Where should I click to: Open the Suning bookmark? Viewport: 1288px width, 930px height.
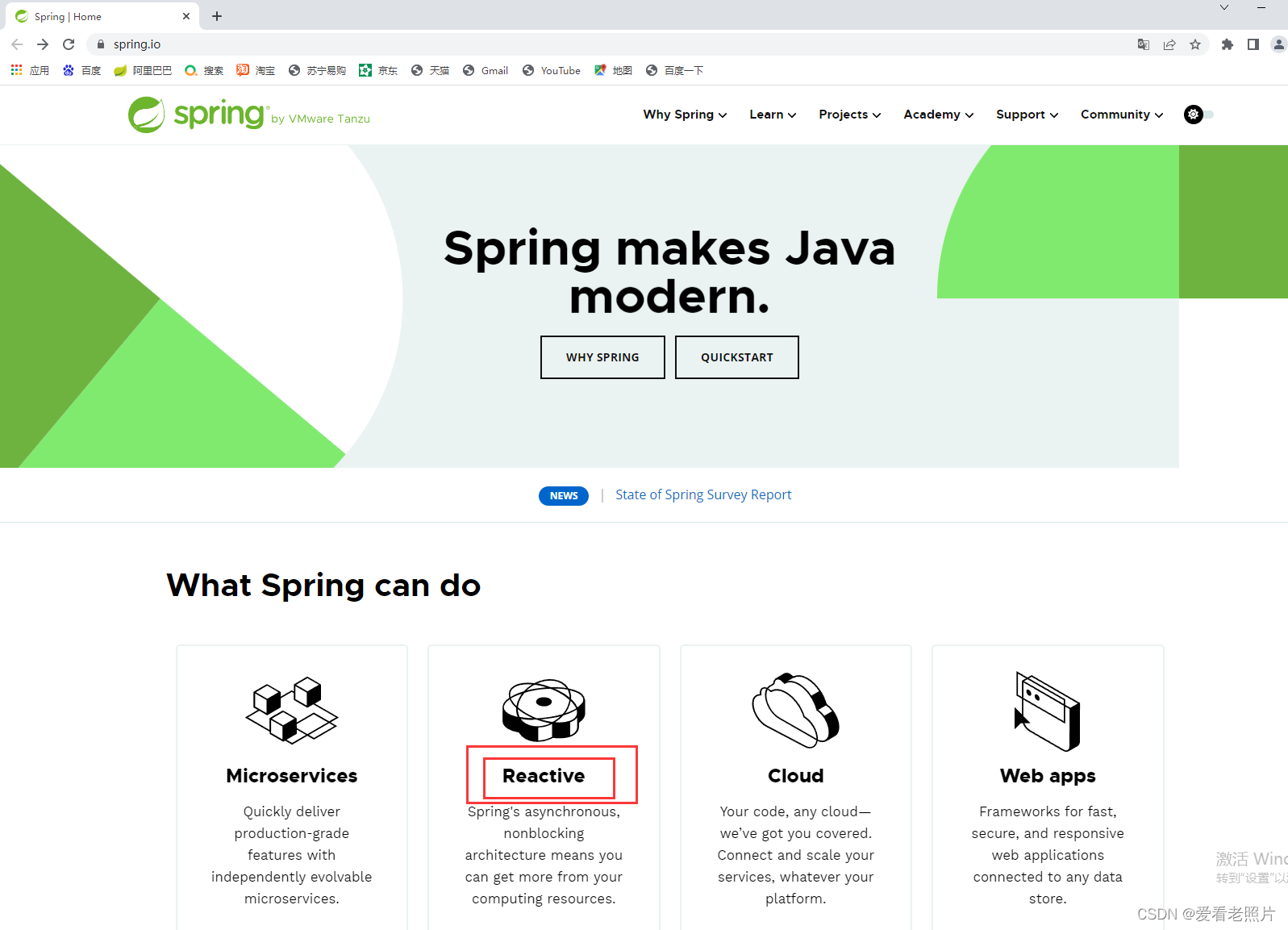pos(317,70)
